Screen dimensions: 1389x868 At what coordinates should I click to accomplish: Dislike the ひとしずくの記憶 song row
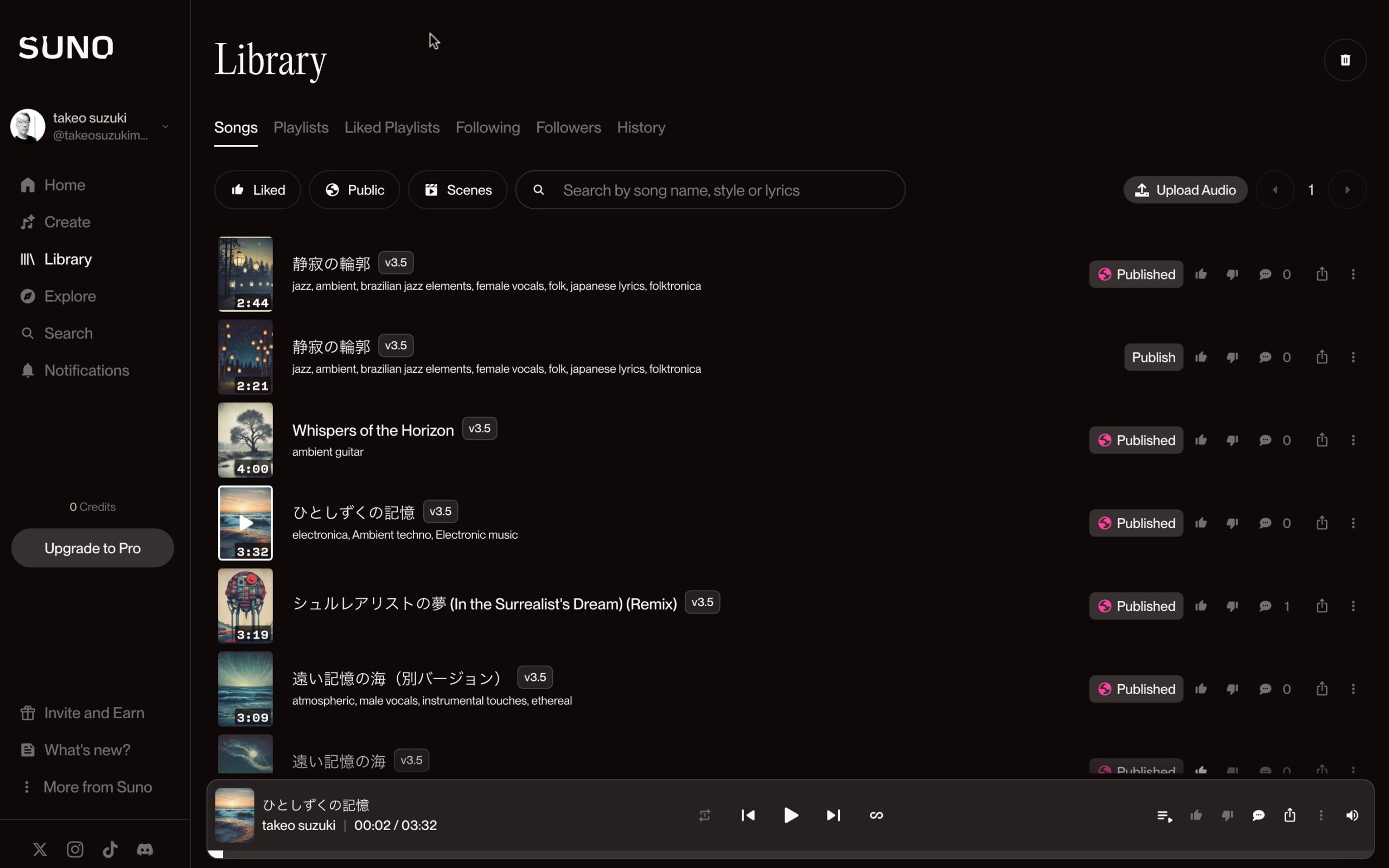(x=1232, y=524)
